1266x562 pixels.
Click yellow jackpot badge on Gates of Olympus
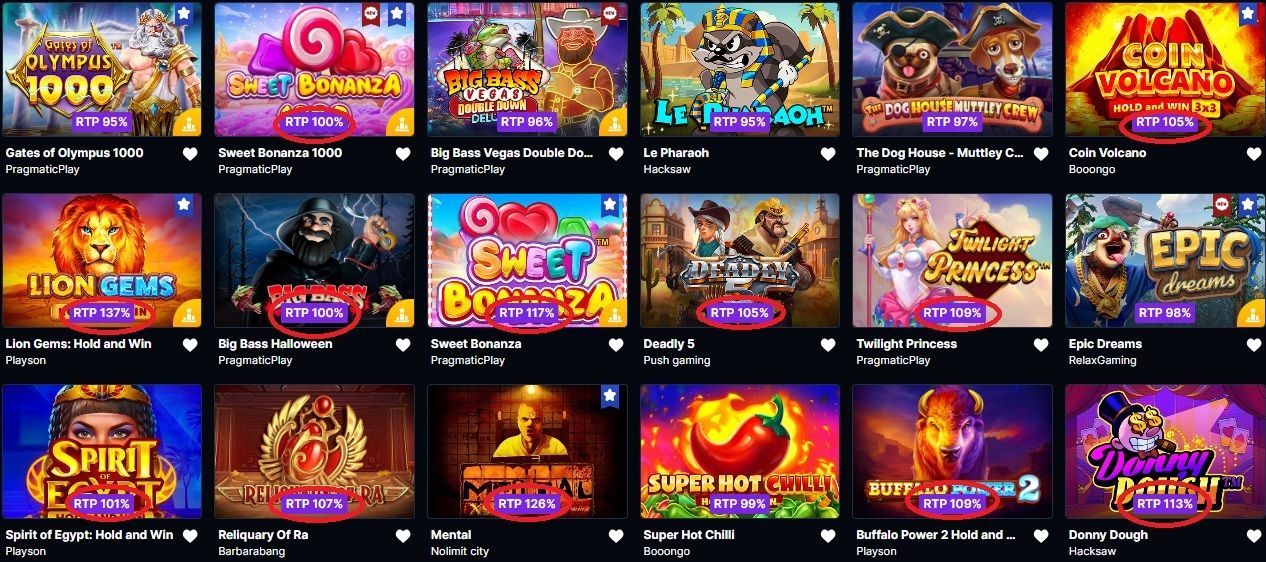[x=187, y=123]
